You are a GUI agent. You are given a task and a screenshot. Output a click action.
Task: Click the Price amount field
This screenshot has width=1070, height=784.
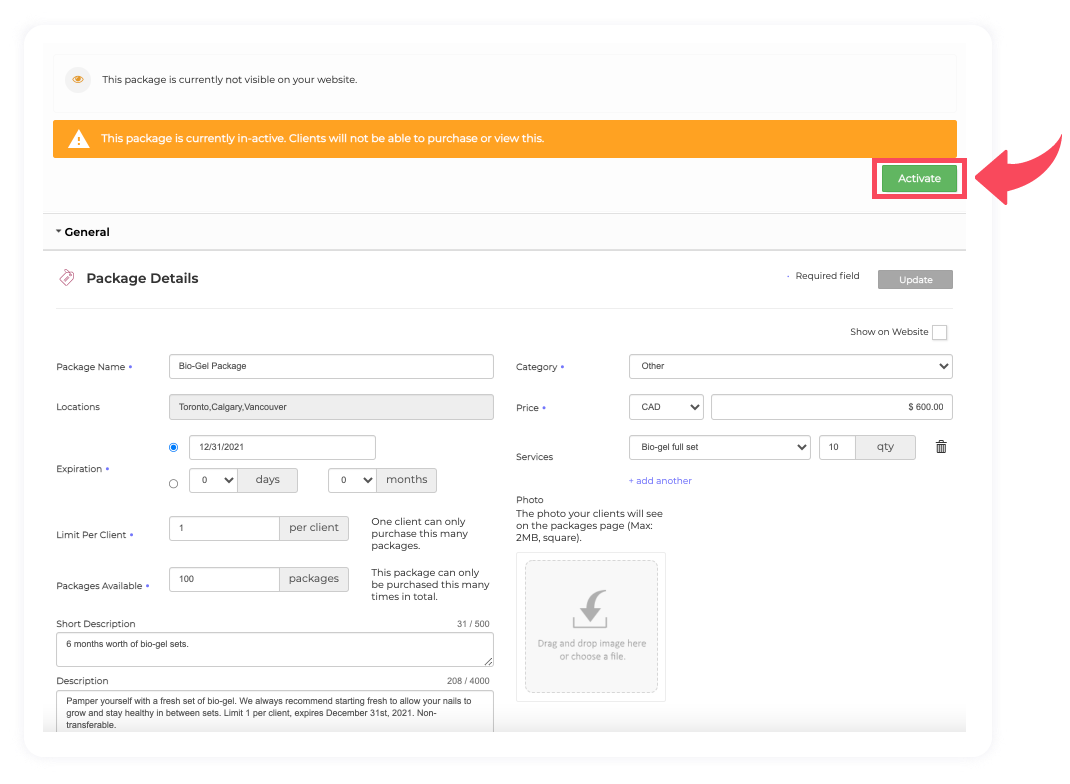(831, 407)
